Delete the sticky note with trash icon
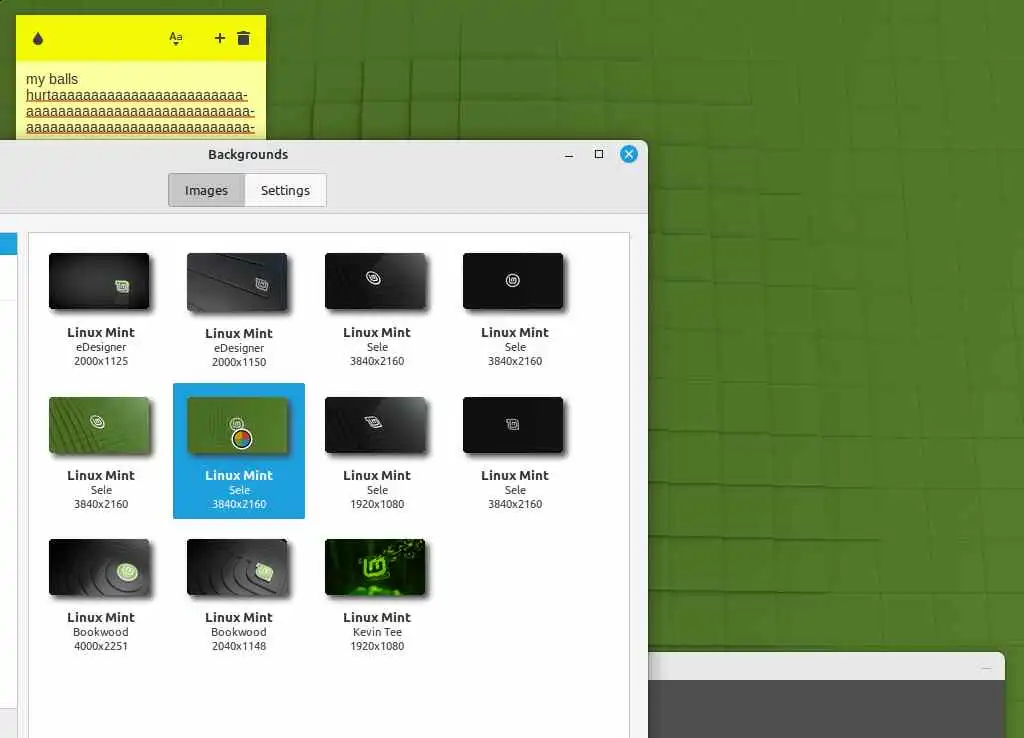The width and height of the screenshot is (1024, 738). 244,39
